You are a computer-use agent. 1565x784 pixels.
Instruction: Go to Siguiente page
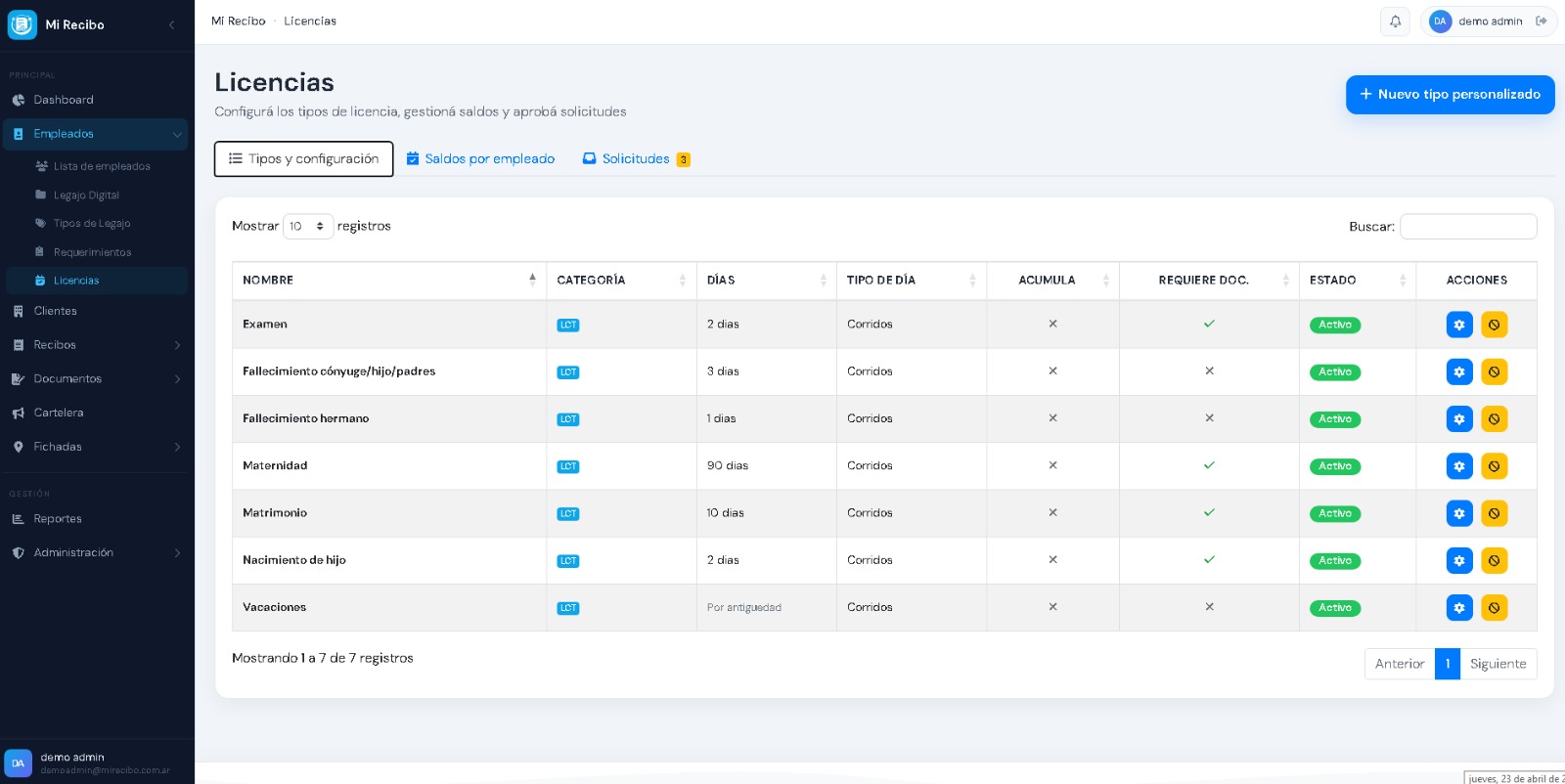coord(1498,664)
